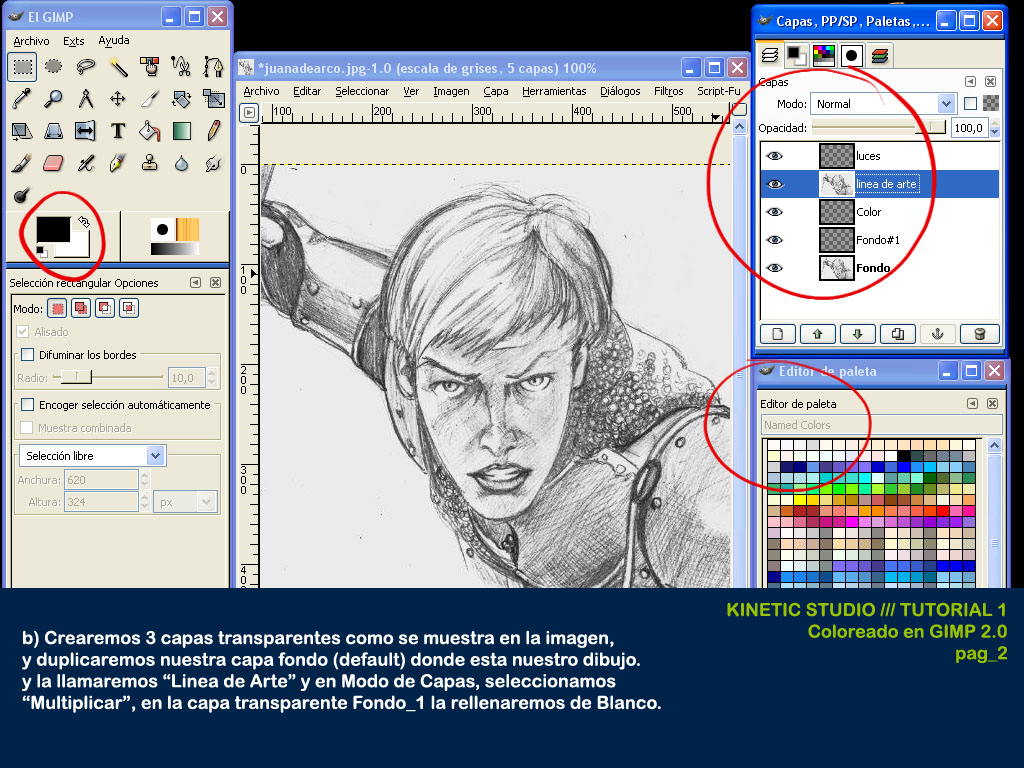This screenshot has height=768, width=1024.
Task: Adjust the layer Opacidad slider
Action: (878, 127)
